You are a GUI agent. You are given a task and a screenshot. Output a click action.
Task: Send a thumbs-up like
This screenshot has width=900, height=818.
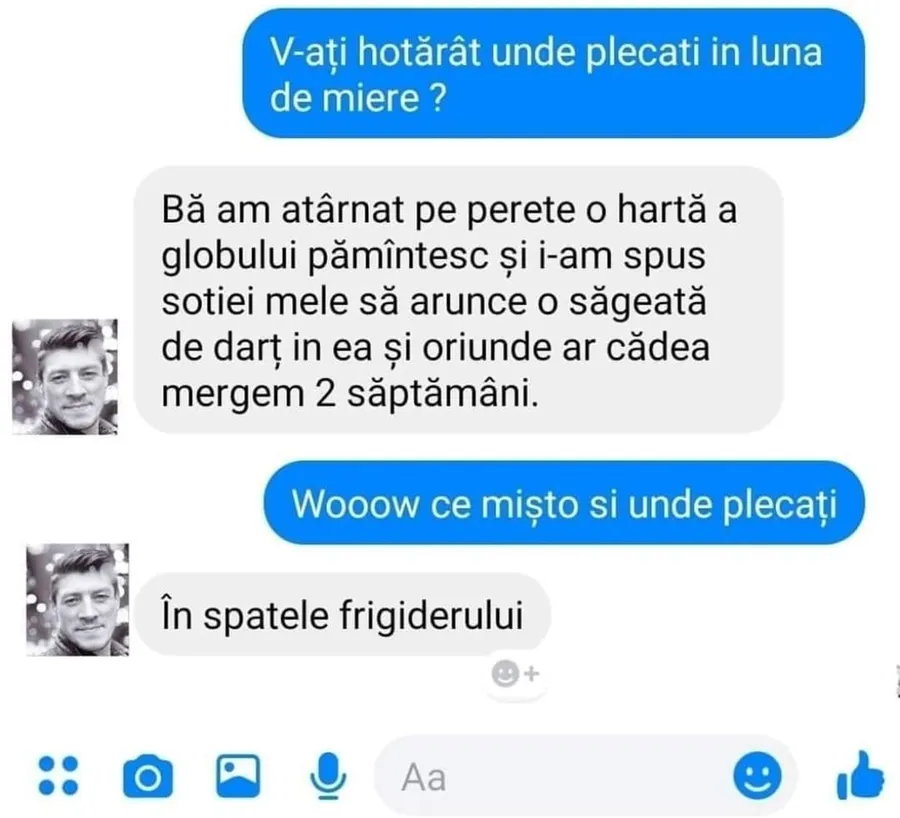(x=860, y=775)
